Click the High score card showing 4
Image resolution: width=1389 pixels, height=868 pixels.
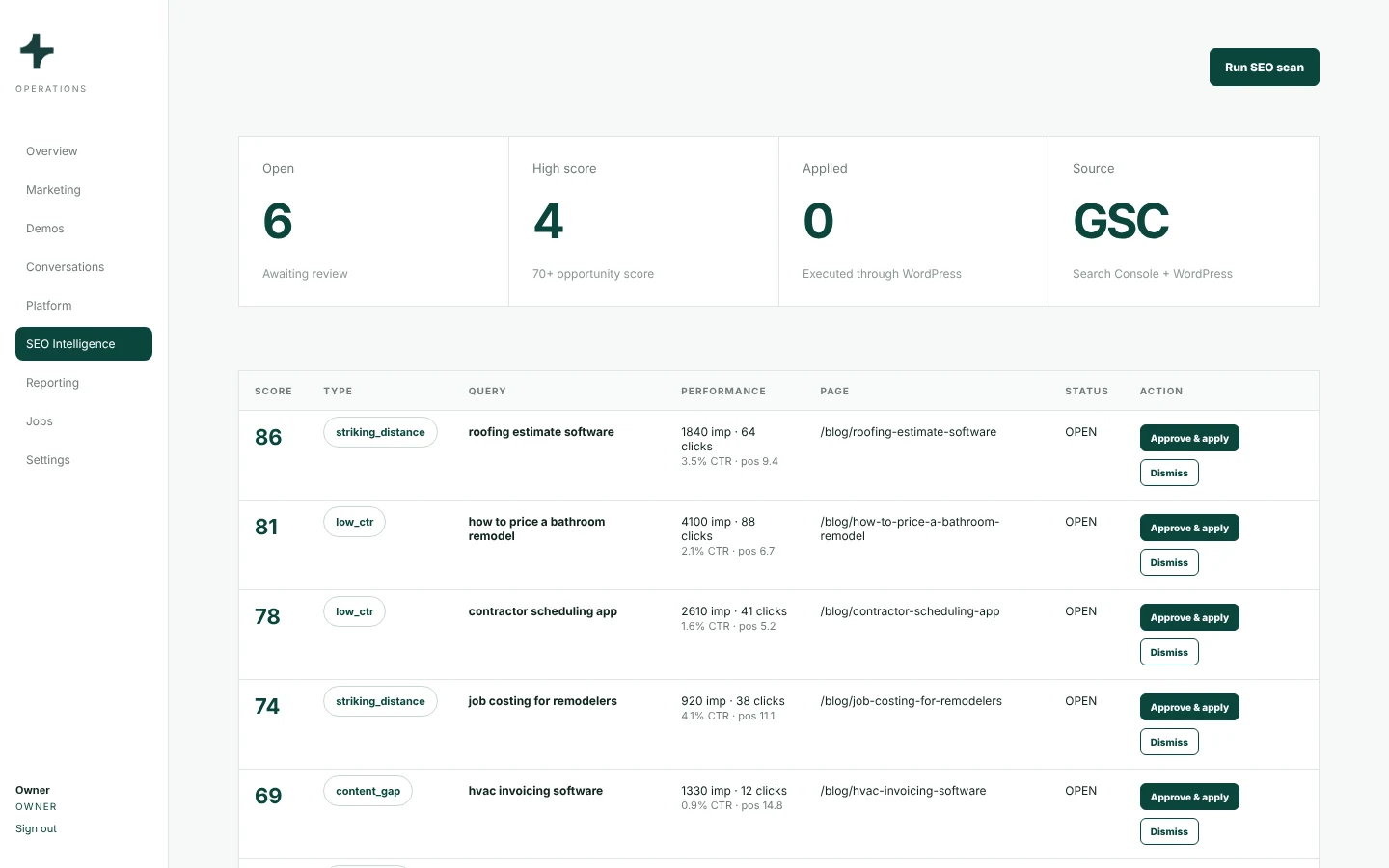pyautogui.click(x=643, y=222)
